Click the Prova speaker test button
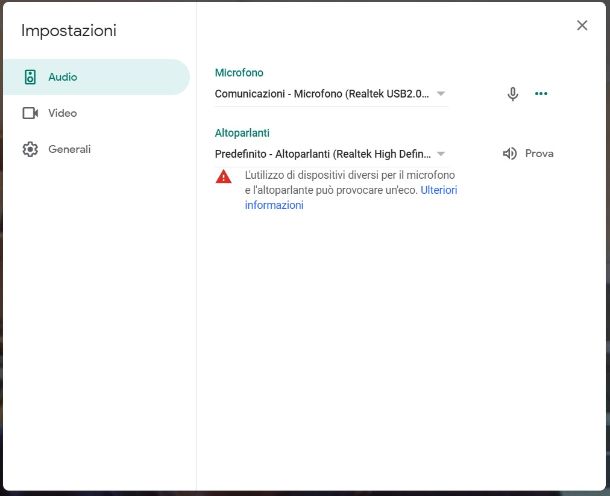610x496 pixels. [x=528, y=154]
